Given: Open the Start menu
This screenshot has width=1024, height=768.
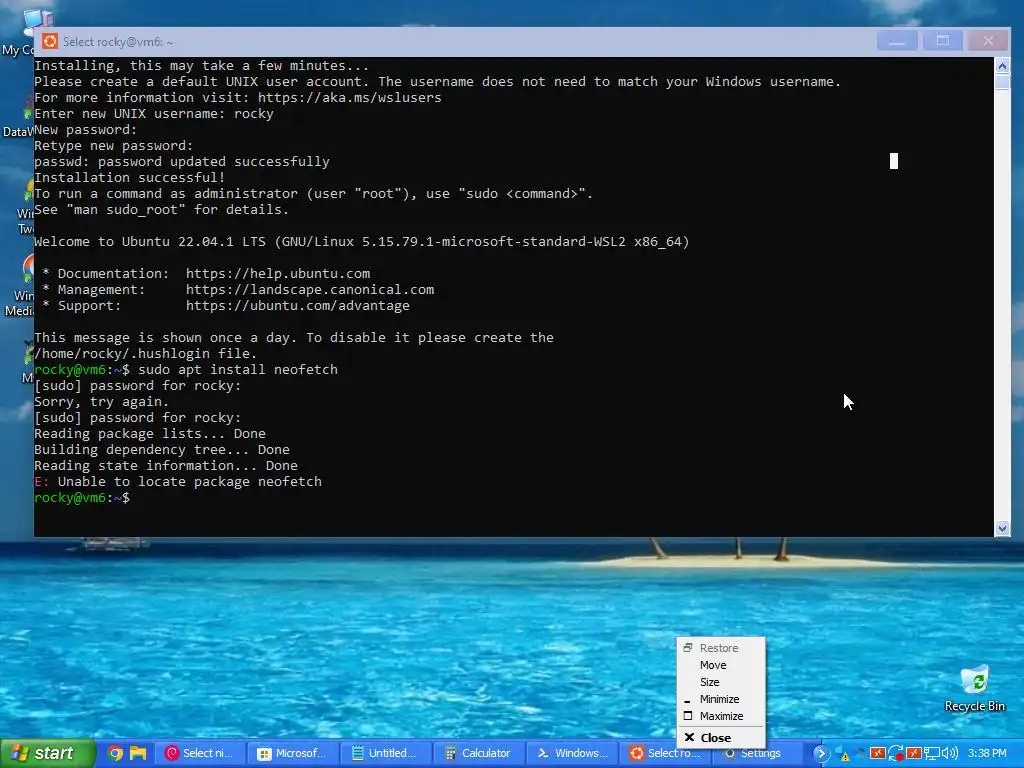Looking at the screenshot, I should click(47, 754).
